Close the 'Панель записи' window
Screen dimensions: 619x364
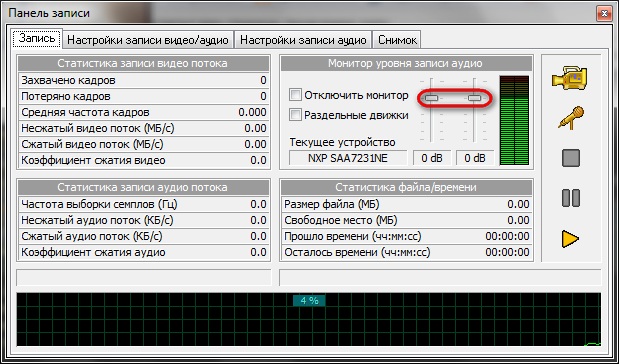[x=604, y=14]
